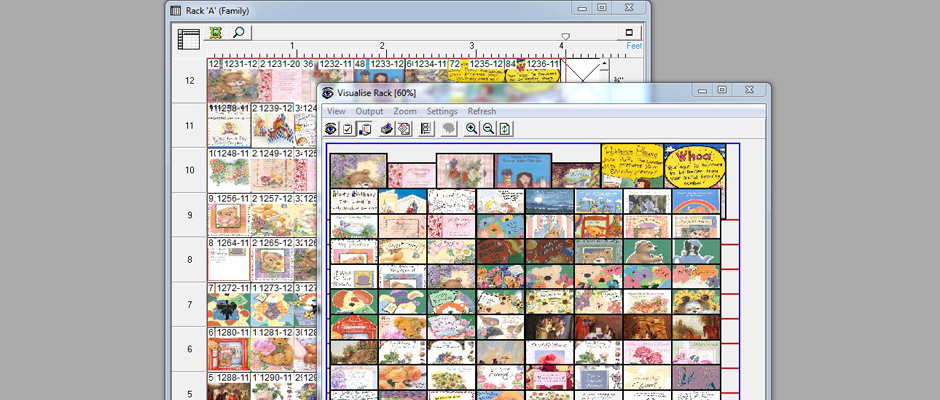Image resolution: width=940 pixels, height=400 pixels.
Task: Open the Zoom menu
Action: point(405,111)
